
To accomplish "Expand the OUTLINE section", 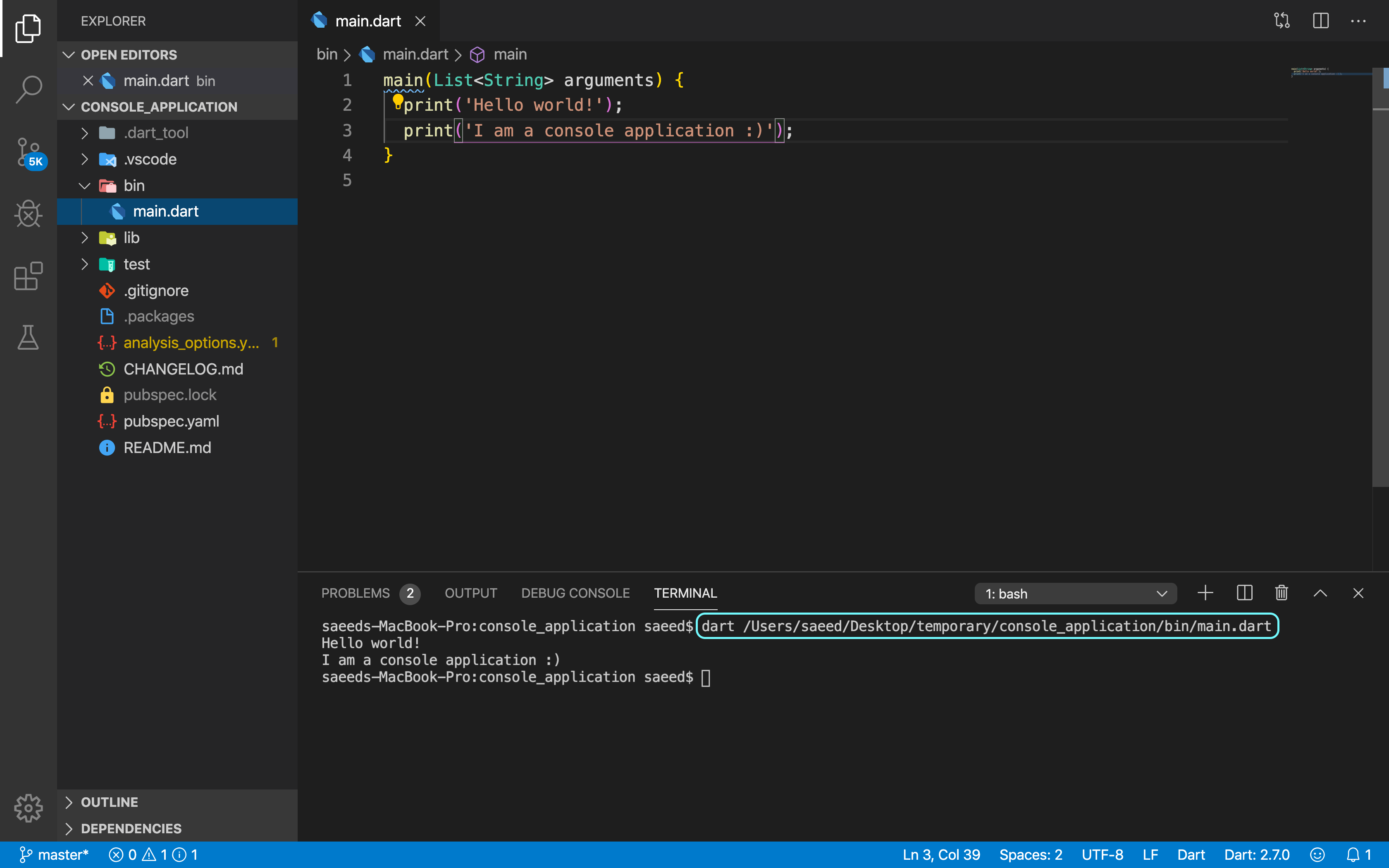I will tap(109, 802).
